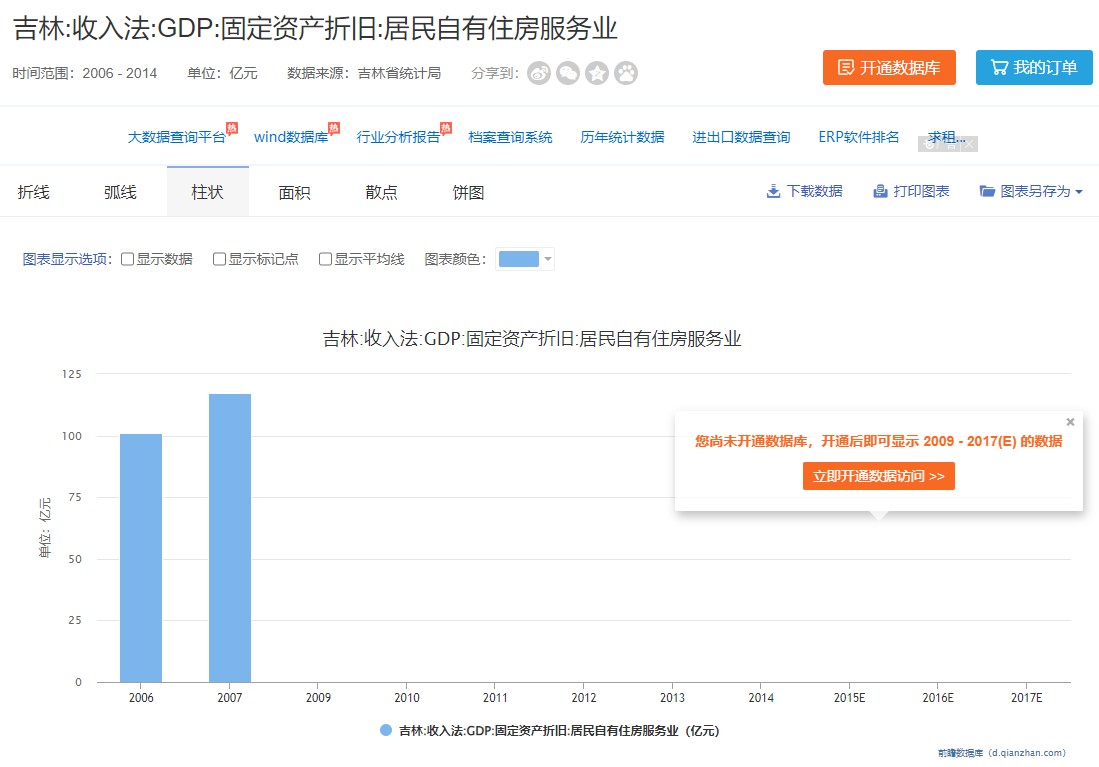Close the database unlock popup
Viewport: 1099px width, 767px height.
point(1070,422)
